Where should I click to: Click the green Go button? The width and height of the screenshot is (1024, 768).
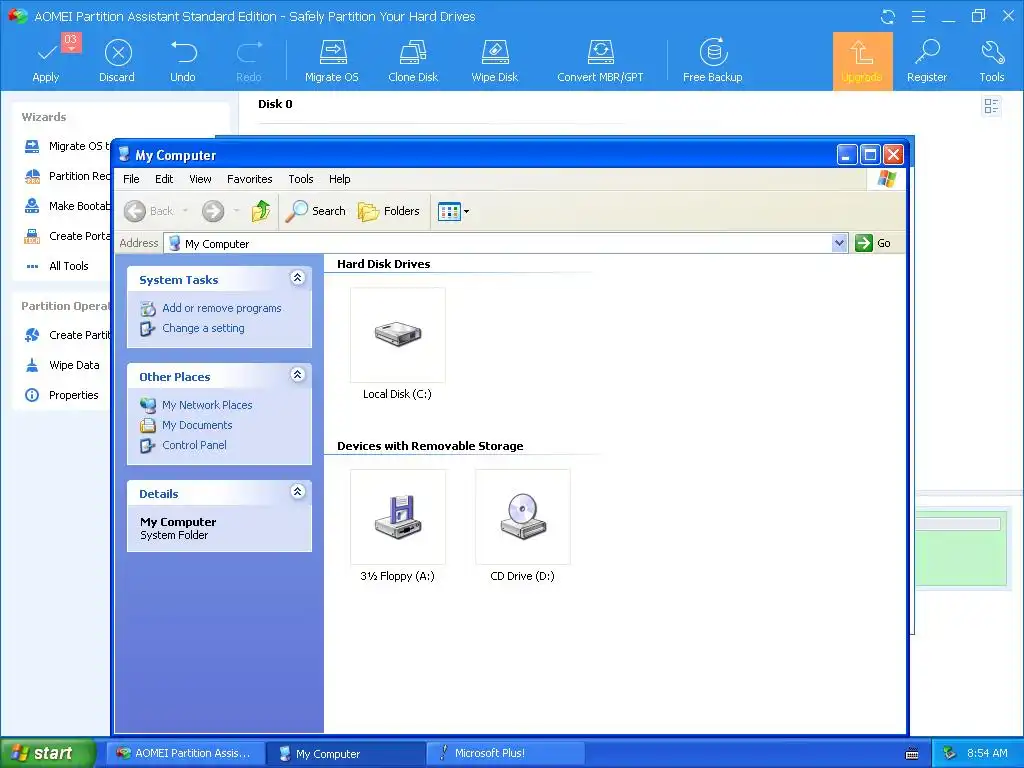click(873, 244)
